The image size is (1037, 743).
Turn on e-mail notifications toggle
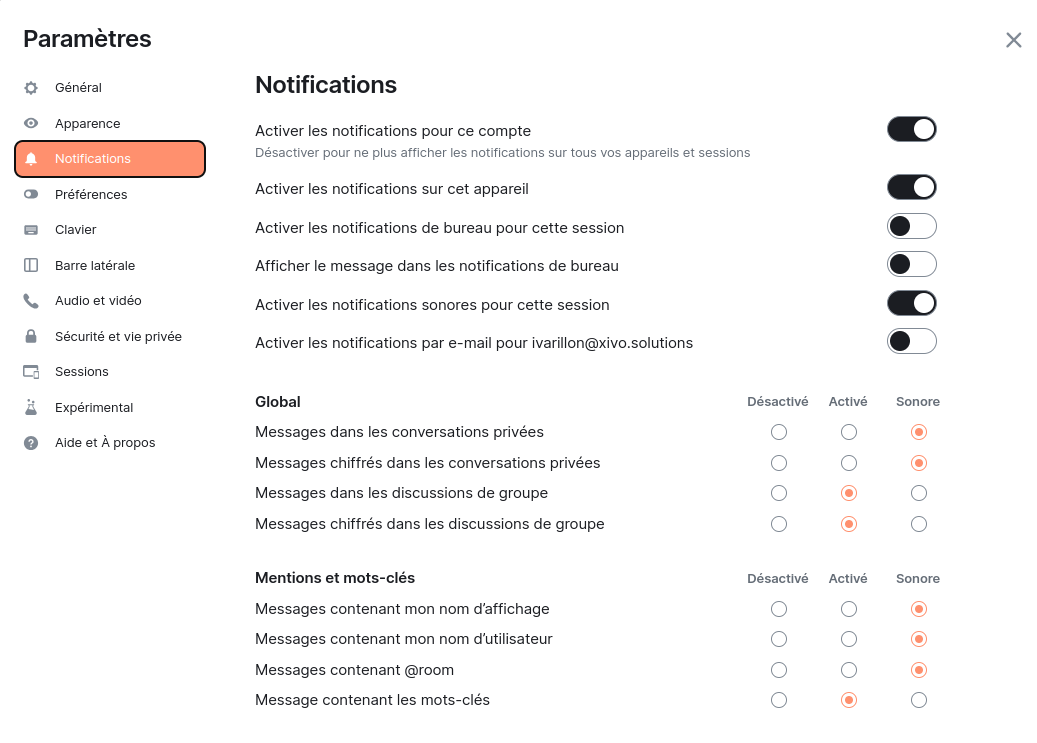pos(911,341)
